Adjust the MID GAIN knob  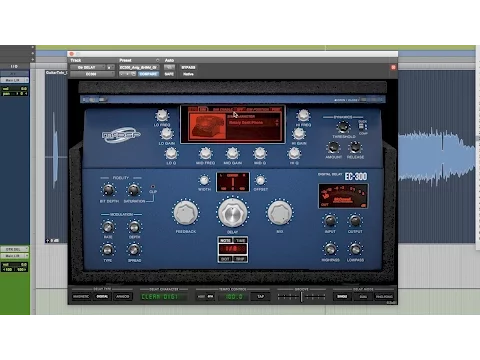pyautogui.click(x=232, y=153)
